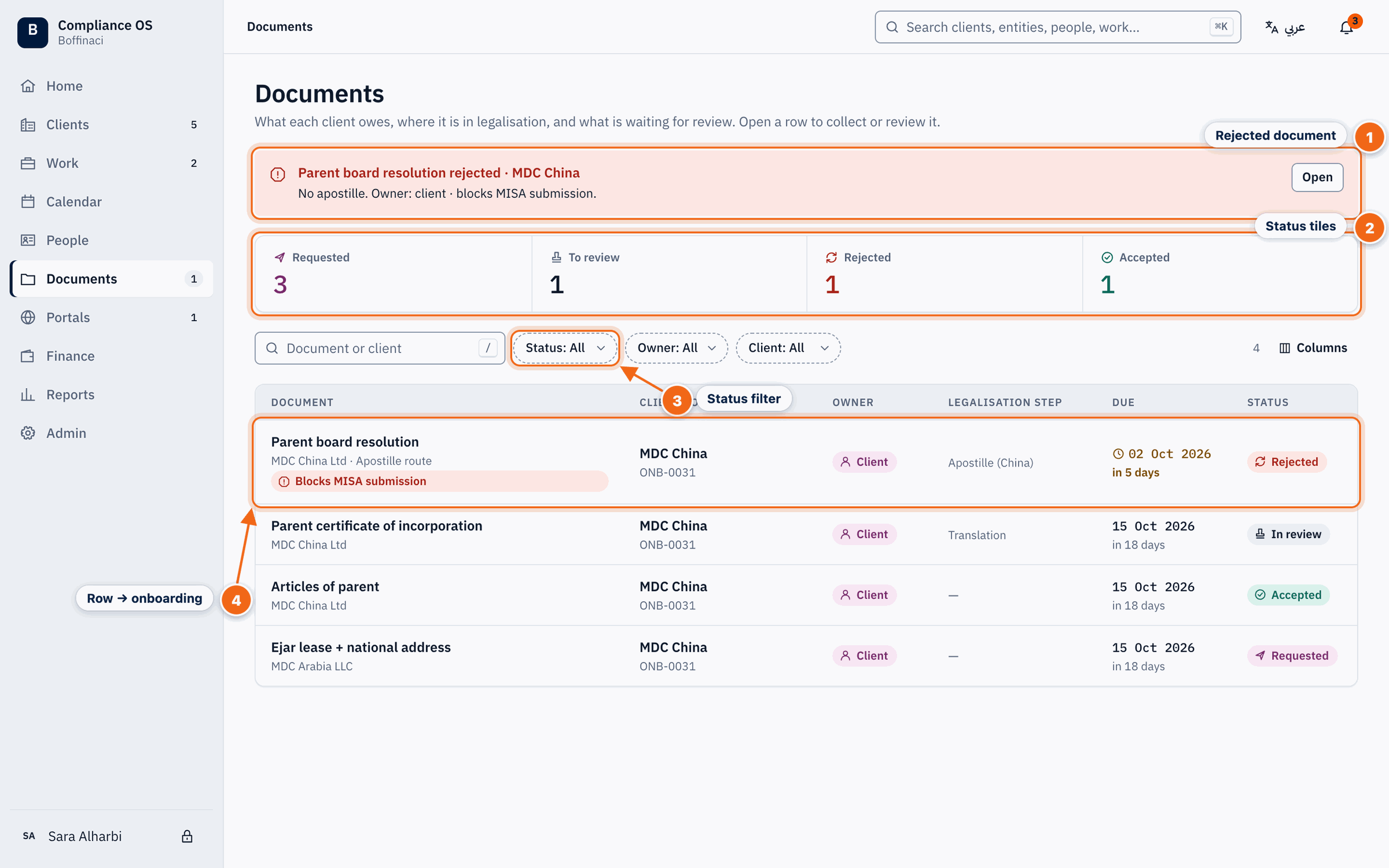Switch language to Arabic

1285,27
